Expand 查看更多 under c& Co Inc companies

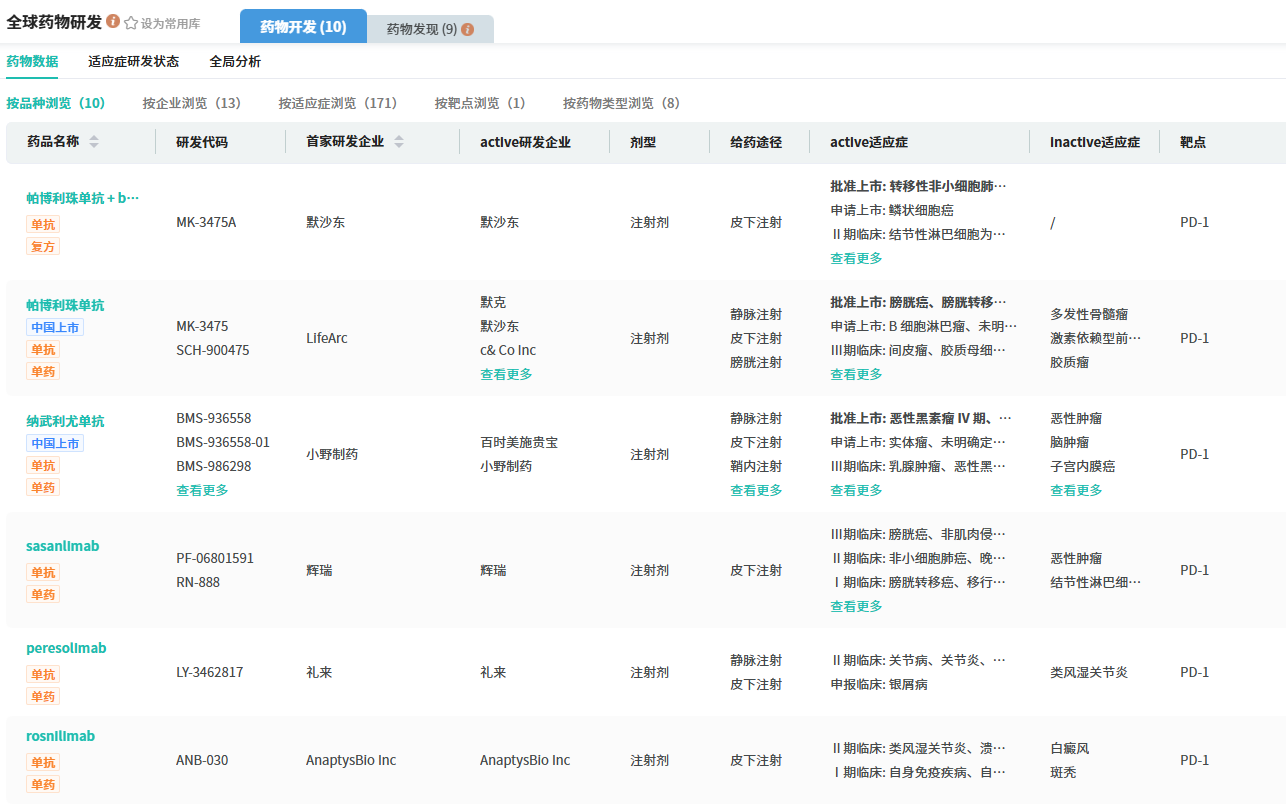click(506, 374)
